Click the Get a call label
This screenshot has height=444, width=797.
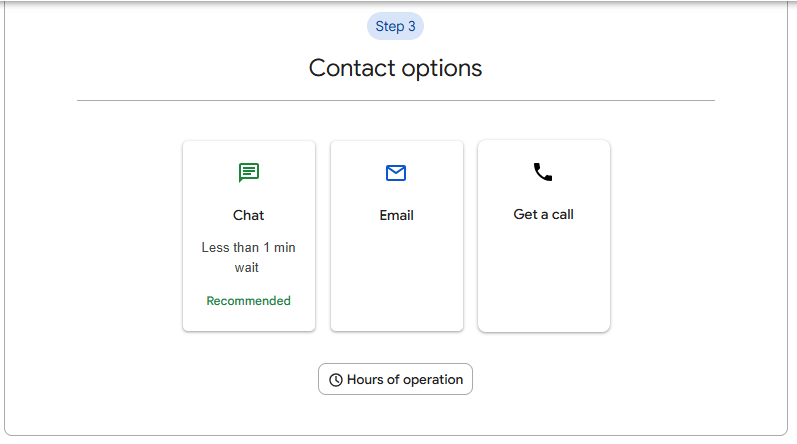(543, 214)
